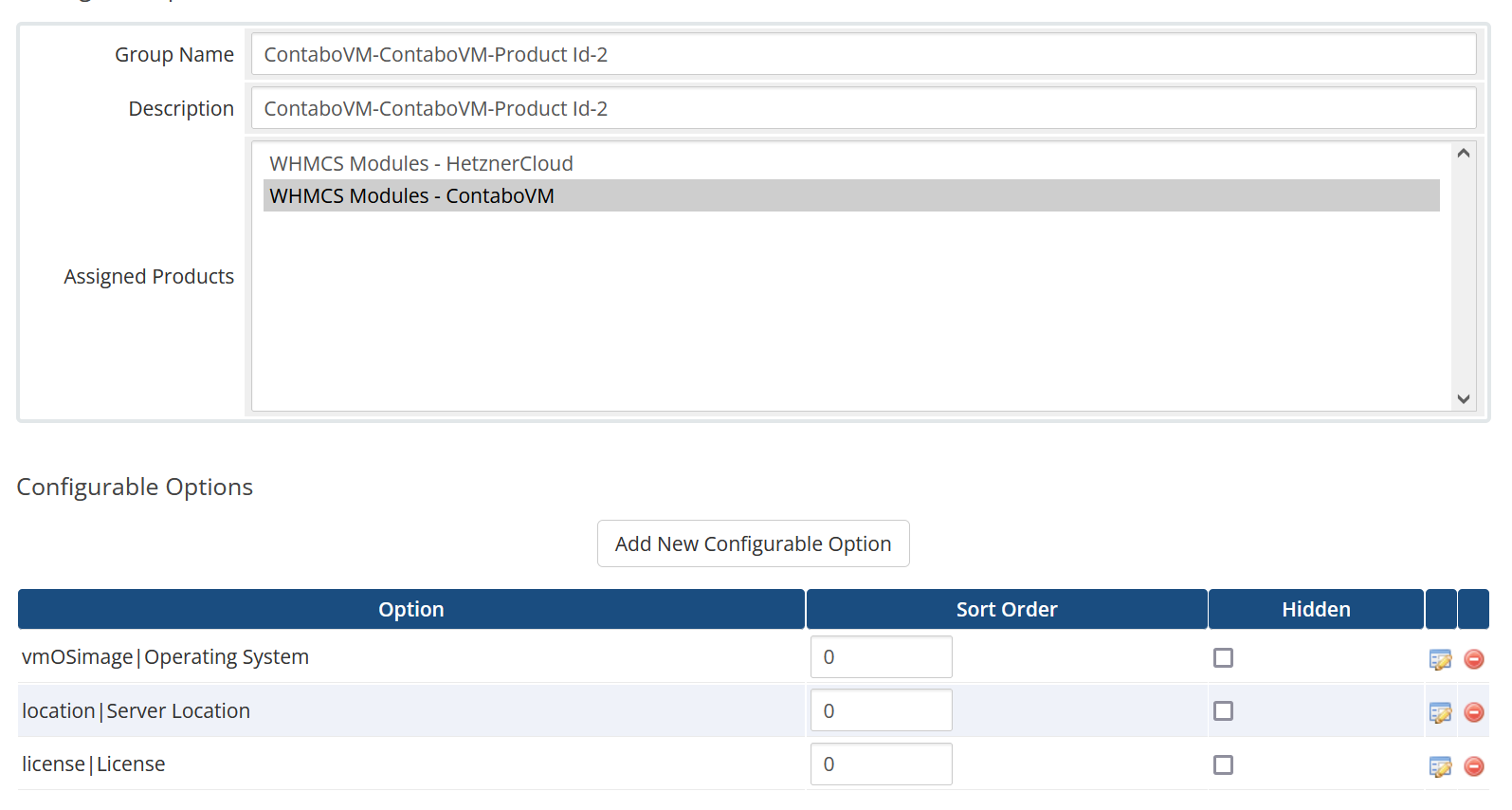Focus sort order field for Server Location option
Image resolution: width=1512 pixels, height=810 pixels.
tap(881, 710)
